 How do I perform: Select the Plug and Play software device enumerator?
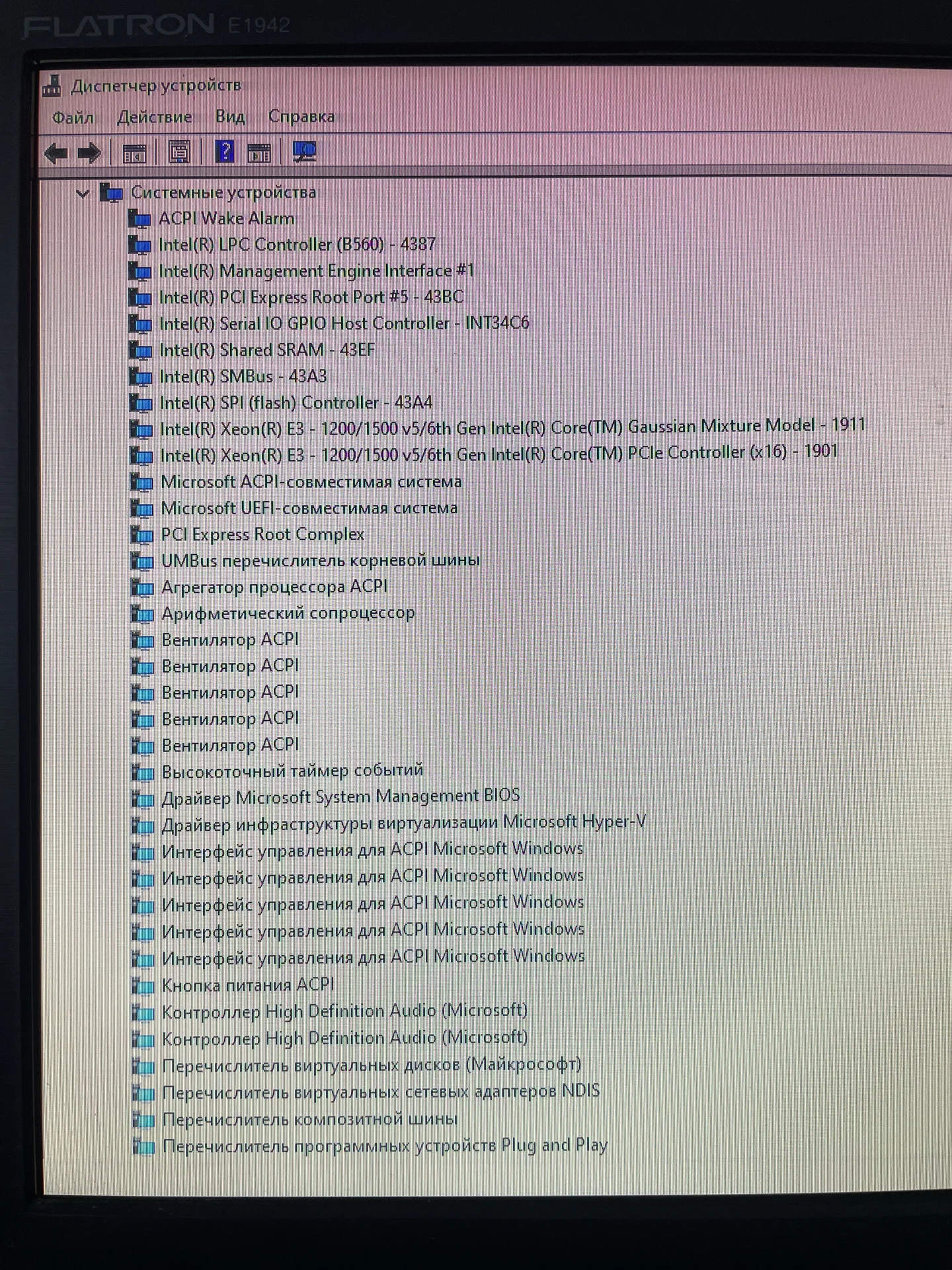click(x=385, y=1146)
